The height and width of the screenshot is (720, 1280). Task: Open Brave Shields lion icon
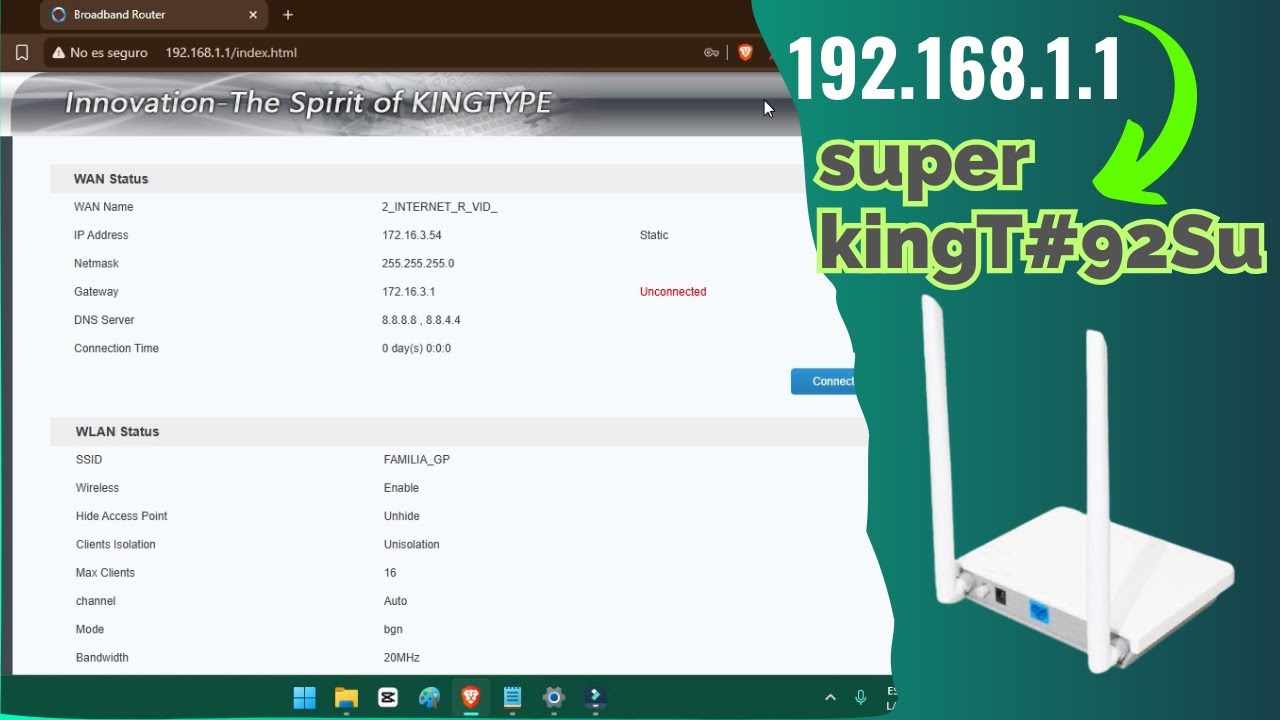745,53
